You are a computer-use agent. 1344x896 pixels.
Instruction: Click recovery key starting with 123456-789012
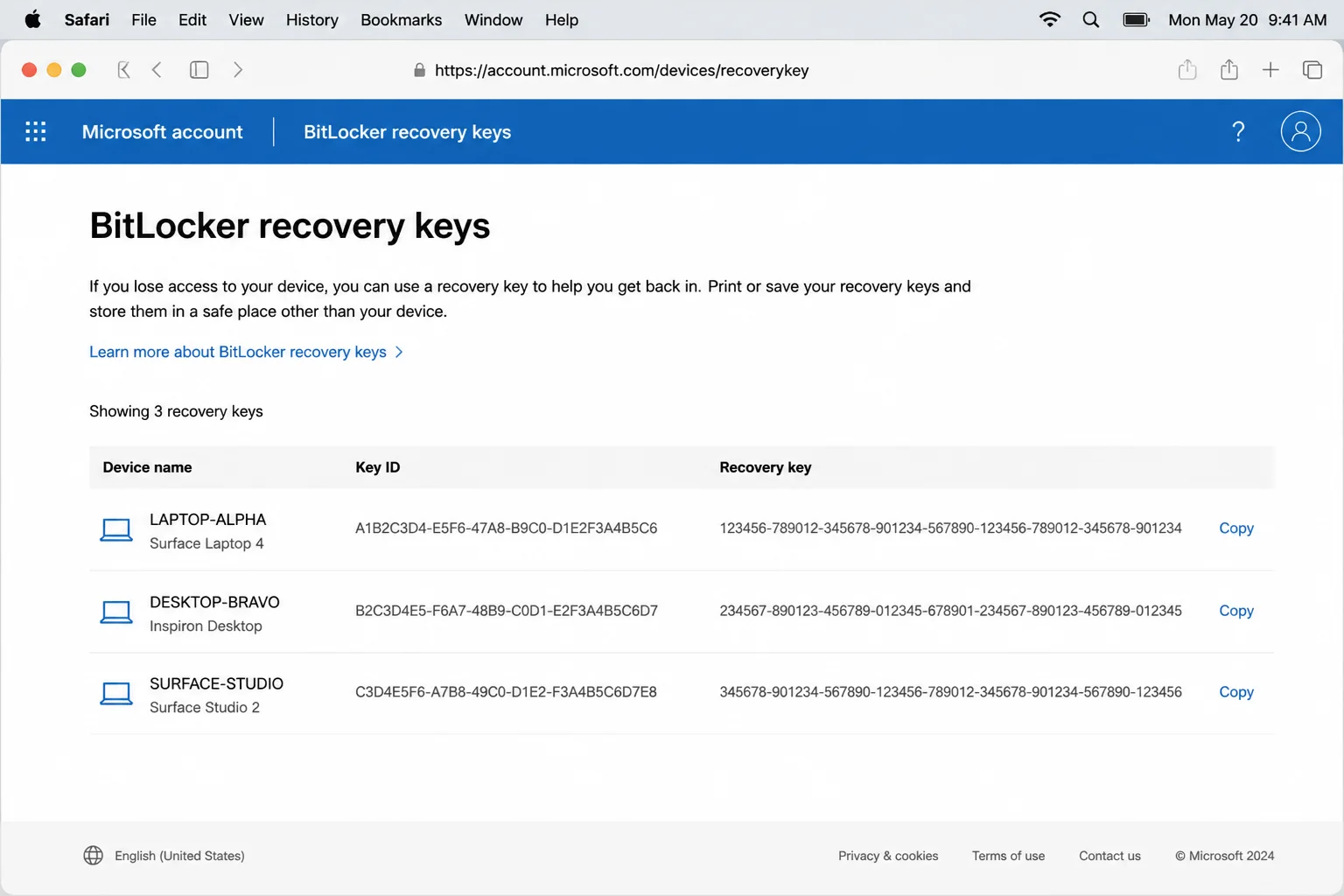950,528
